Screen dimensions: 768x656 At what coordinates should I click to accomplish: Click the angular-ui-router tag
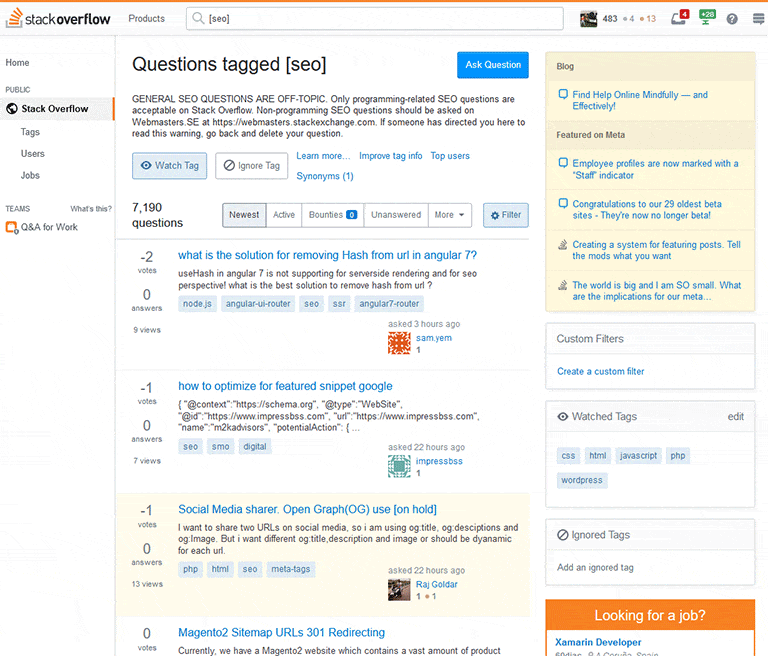[258, 304]
